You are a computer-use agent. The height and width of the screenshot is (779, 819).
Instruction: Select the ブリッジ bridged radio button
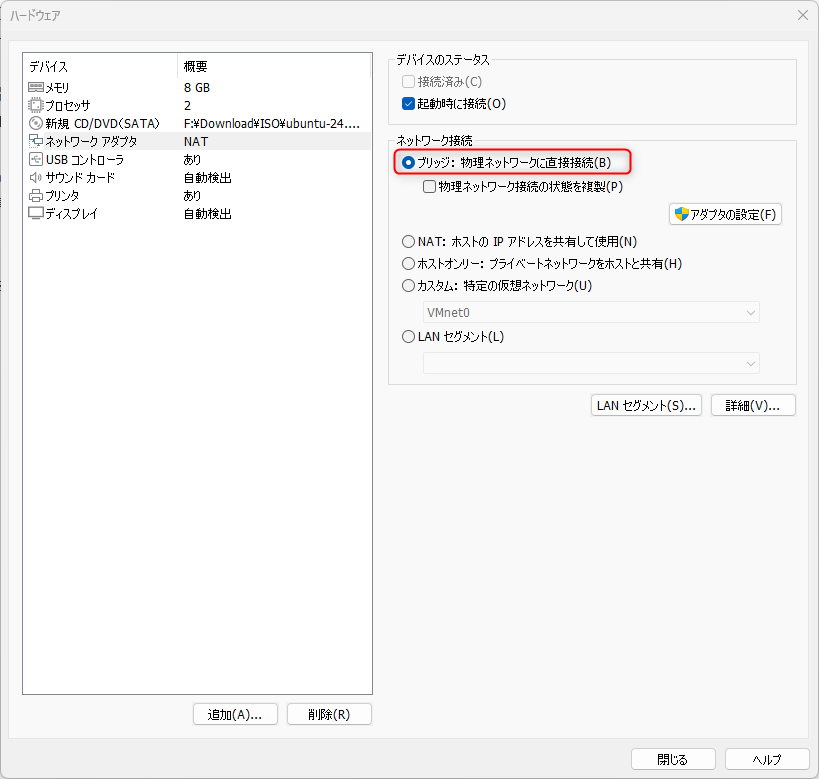coord(408,162)
